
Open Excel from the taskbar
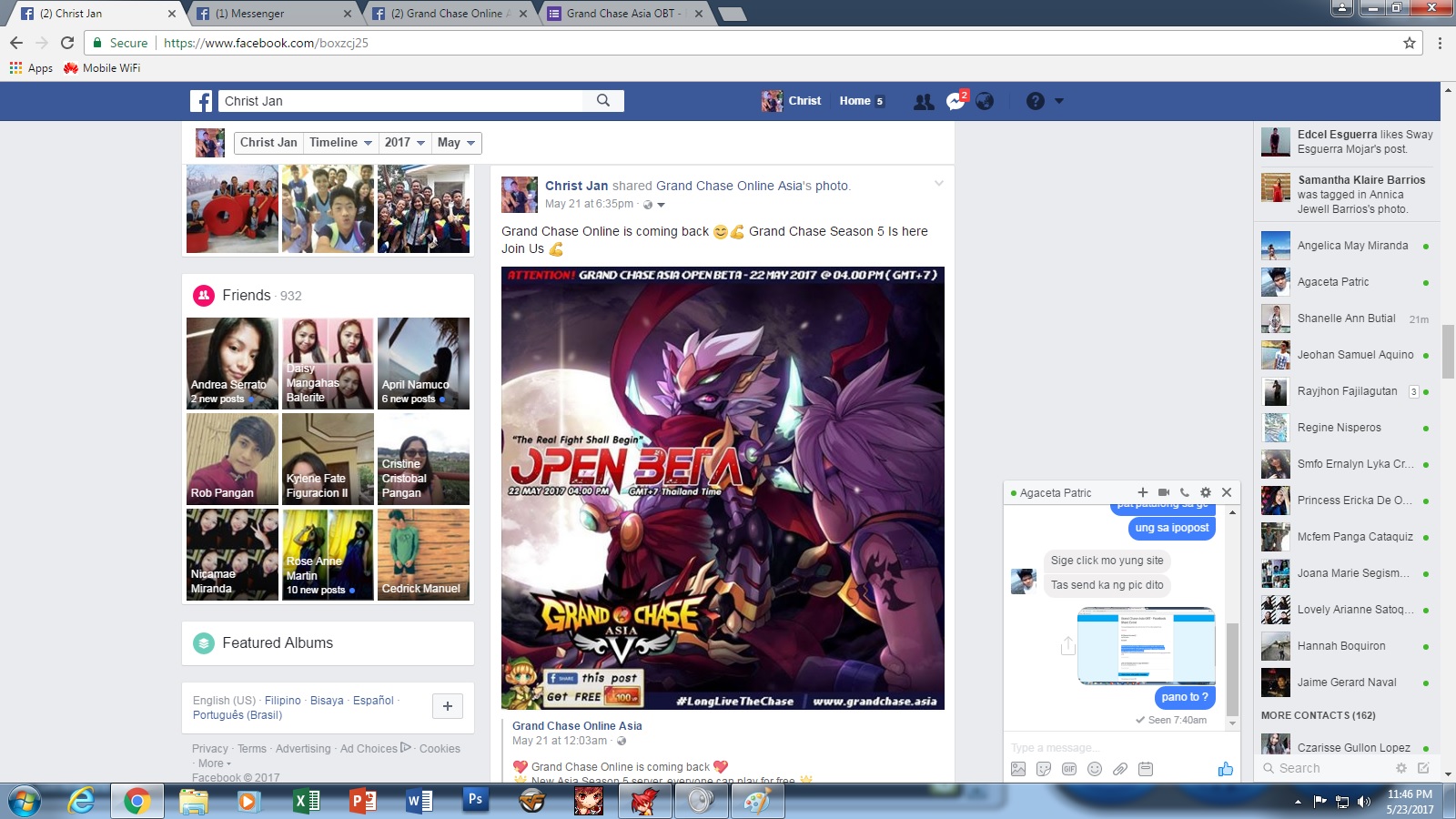[307, 801]
